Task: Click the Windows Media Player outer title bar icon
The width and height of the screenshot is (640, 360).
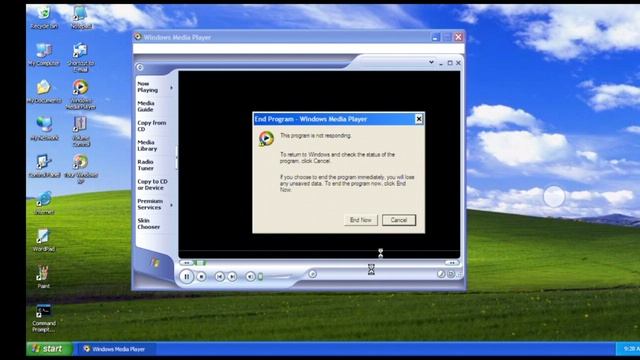Action: point(138,37)
